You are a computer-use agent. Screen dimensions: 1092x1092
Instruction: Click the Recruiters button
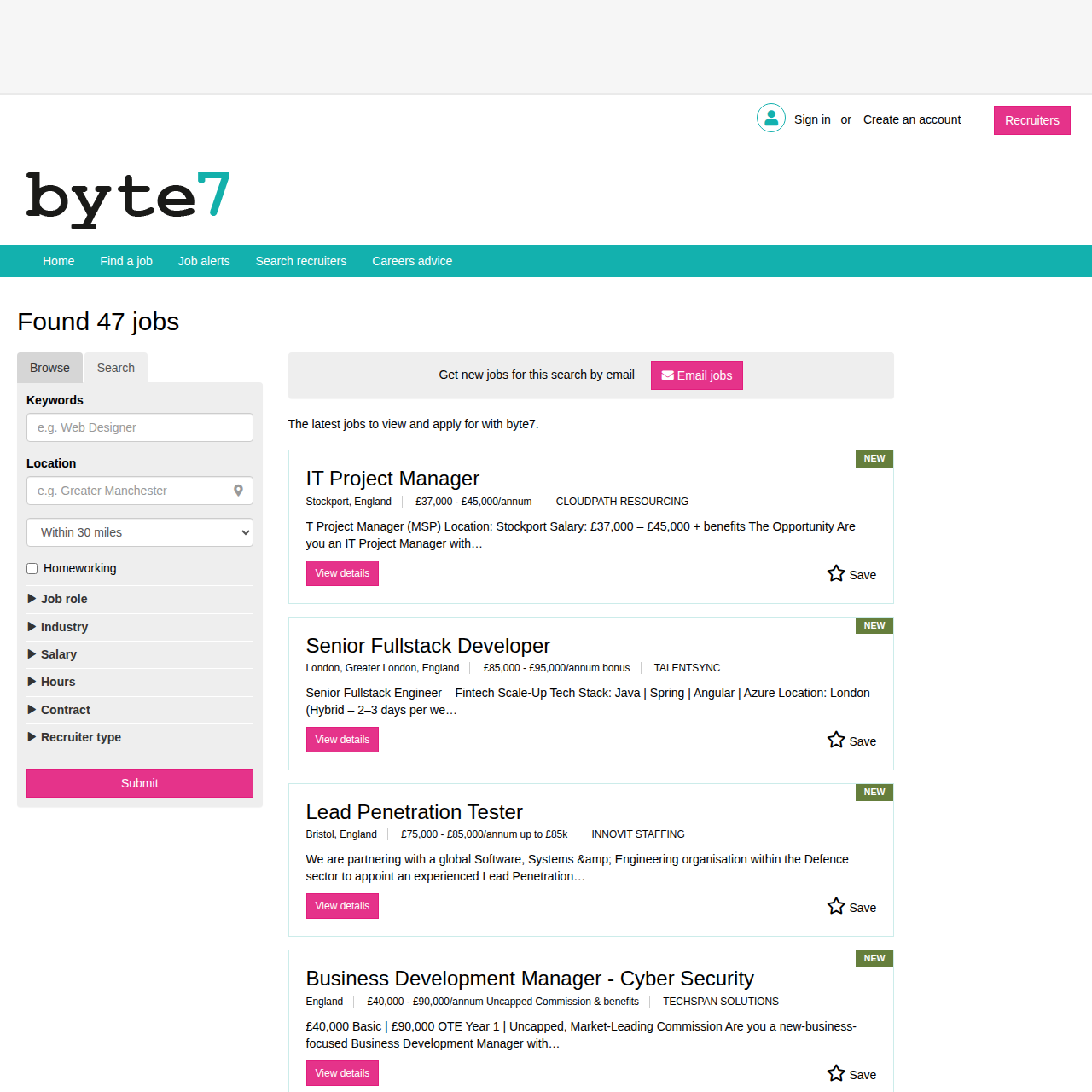click(1031, 120)
